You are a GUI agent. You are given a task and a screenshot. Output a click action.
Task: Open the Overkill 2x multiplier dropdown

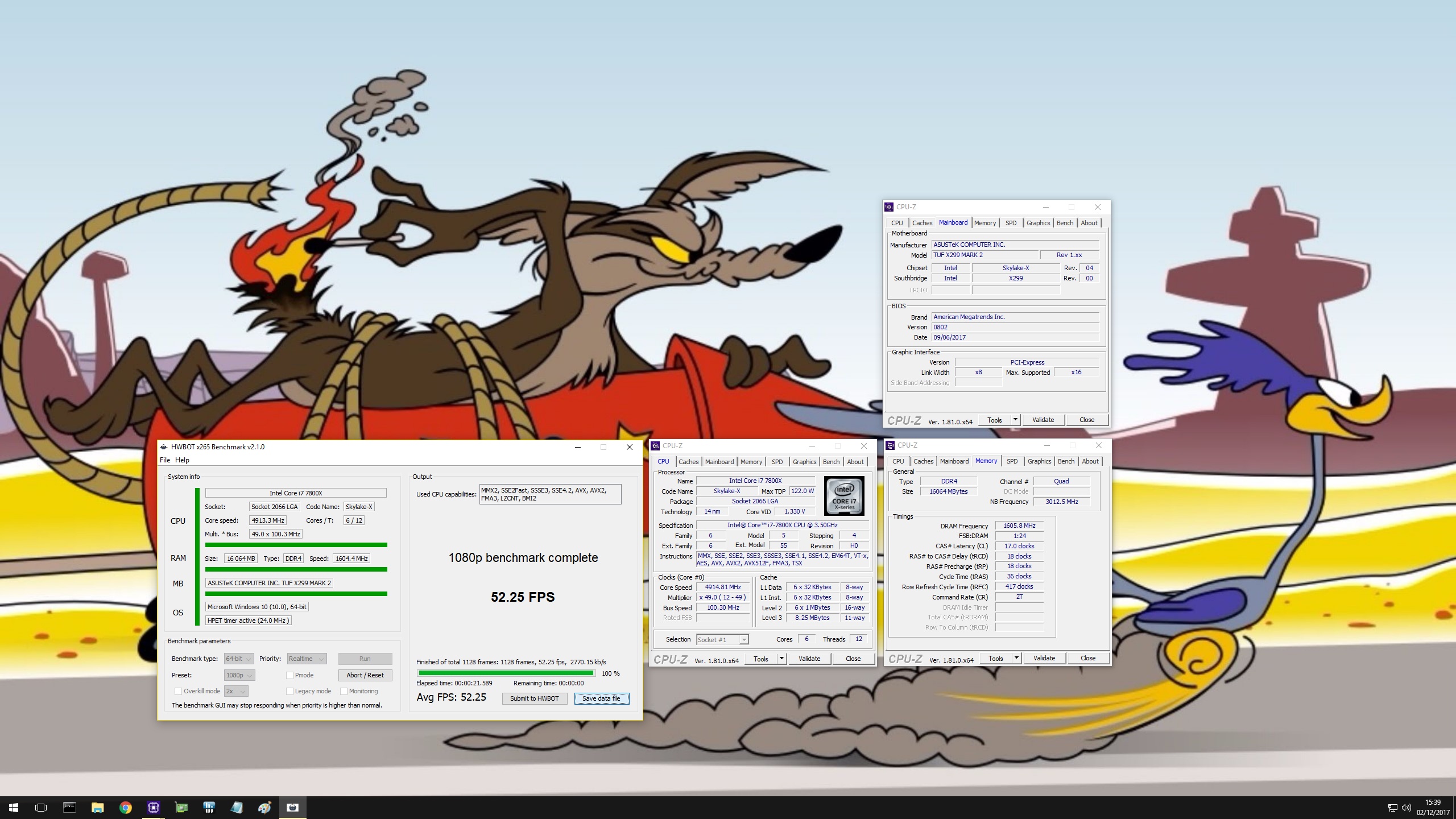(x=236, y=691)
